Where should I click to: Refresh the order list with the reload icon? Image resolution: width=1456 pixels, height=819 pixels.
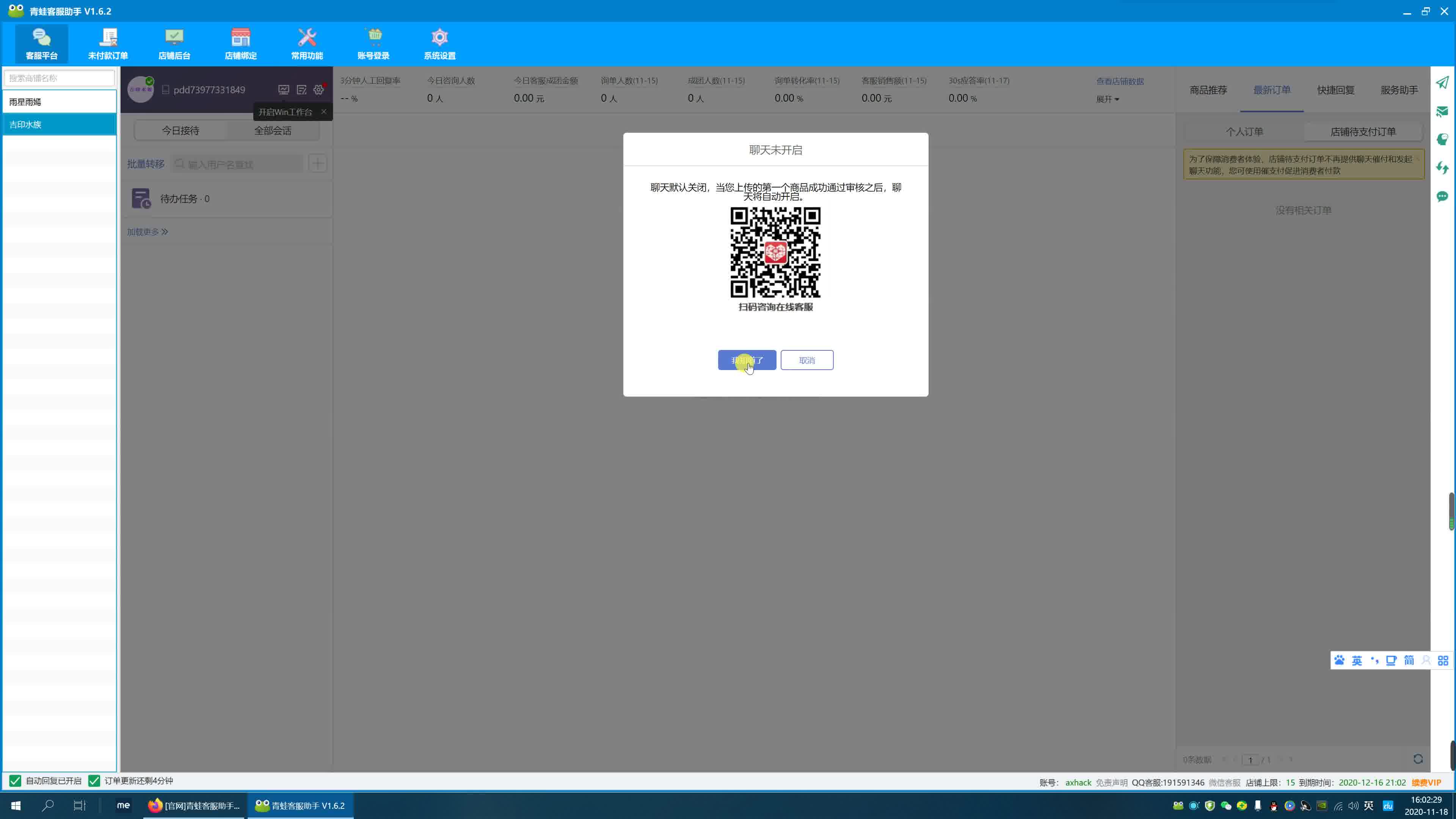pyautogui.click(x=1418, y=759)
